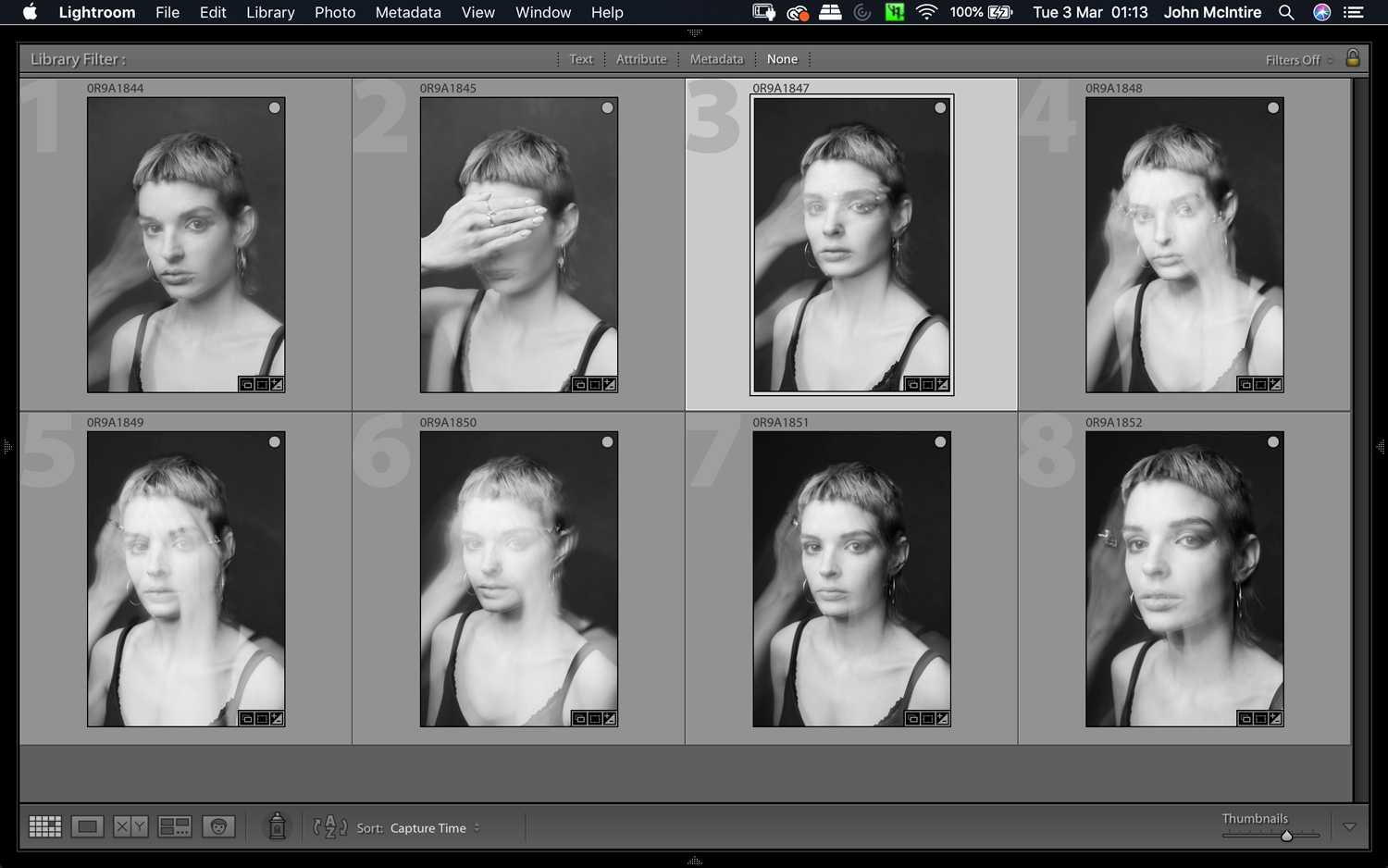Image resolution: width=1388 pixels, height=868 pixels.
Task: Select the Text filter option
Action: (580, 59)
